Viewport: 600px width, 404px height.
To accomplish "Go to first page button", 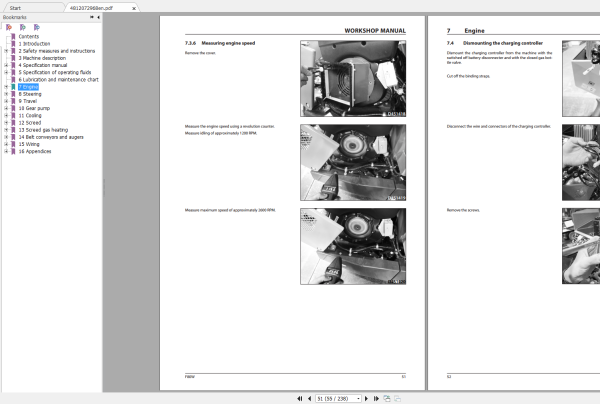I will pos(300,399).
